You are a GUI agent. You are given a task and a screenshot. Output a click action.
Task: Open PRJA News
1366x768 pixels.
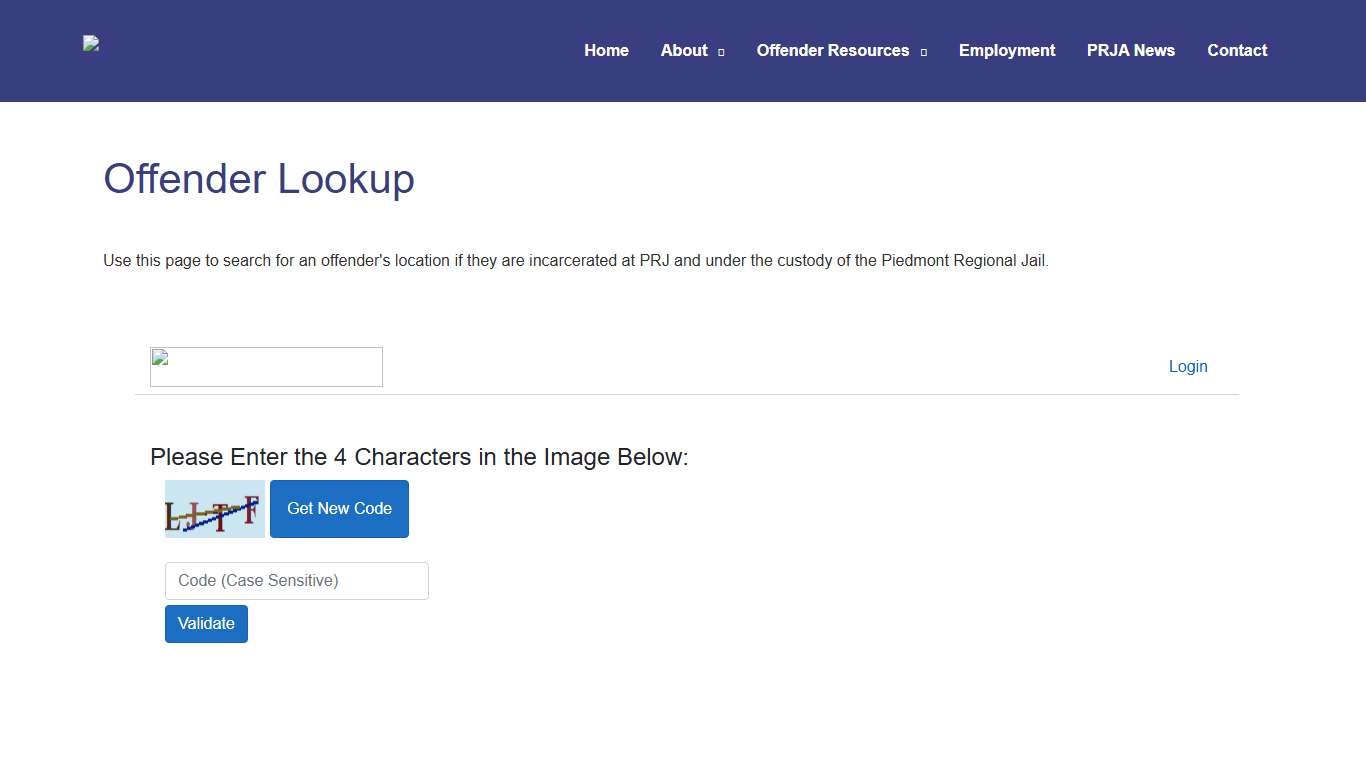(1130, 50)
